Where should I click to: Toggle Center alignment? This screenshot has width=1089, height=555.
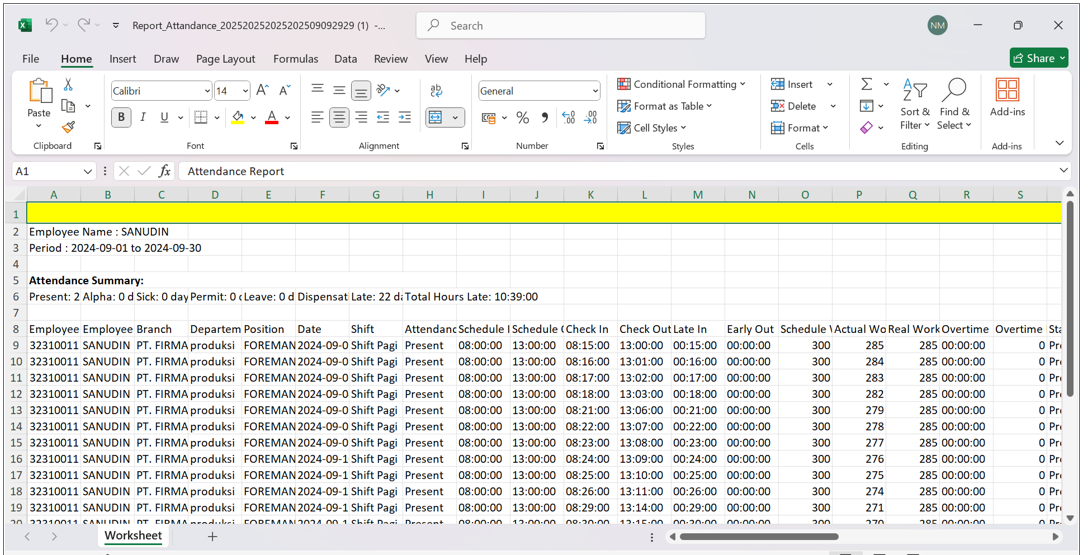339,118
